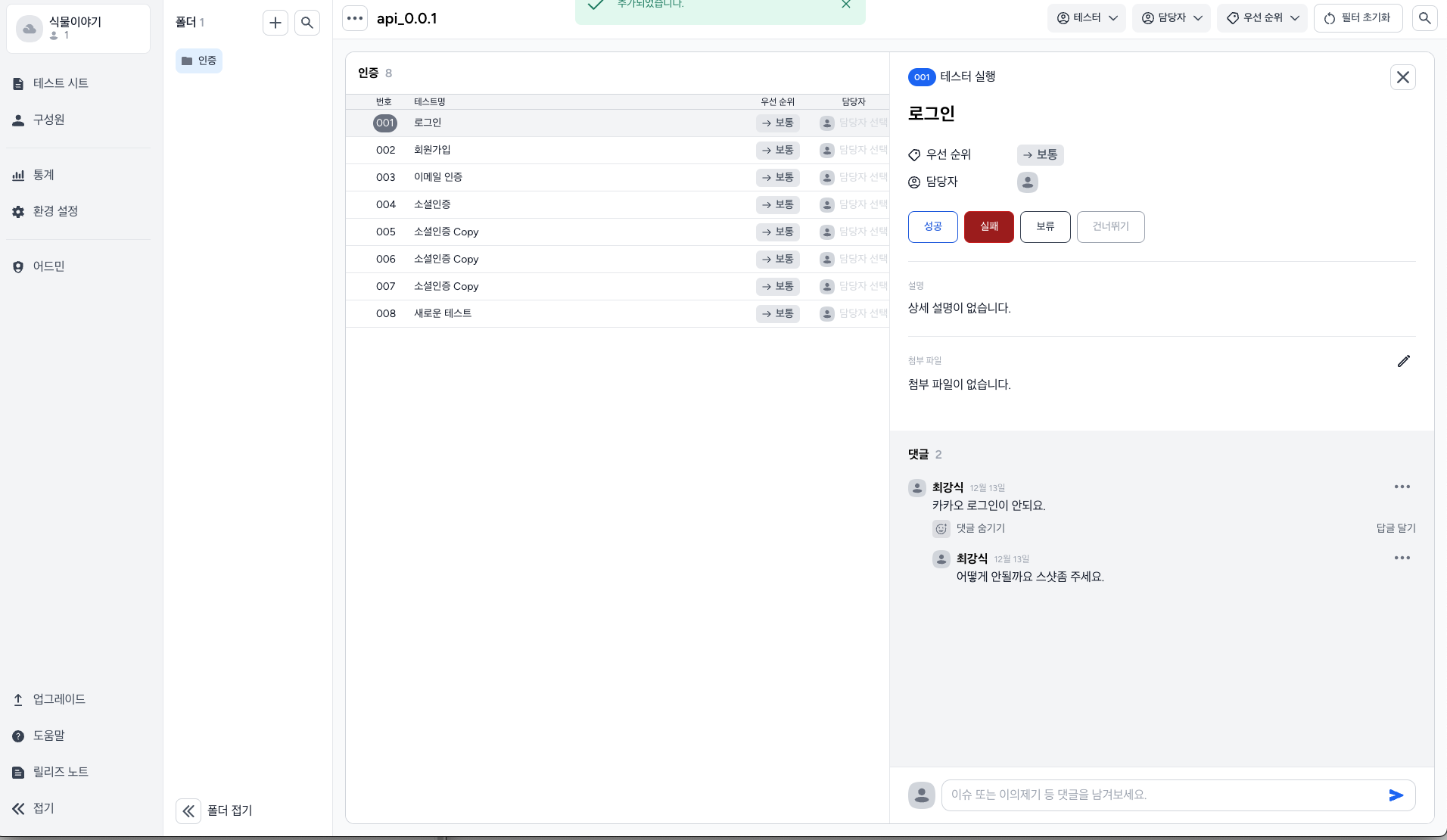
Task: Click the 001 badge in detail header
Action: coord(922,77)
